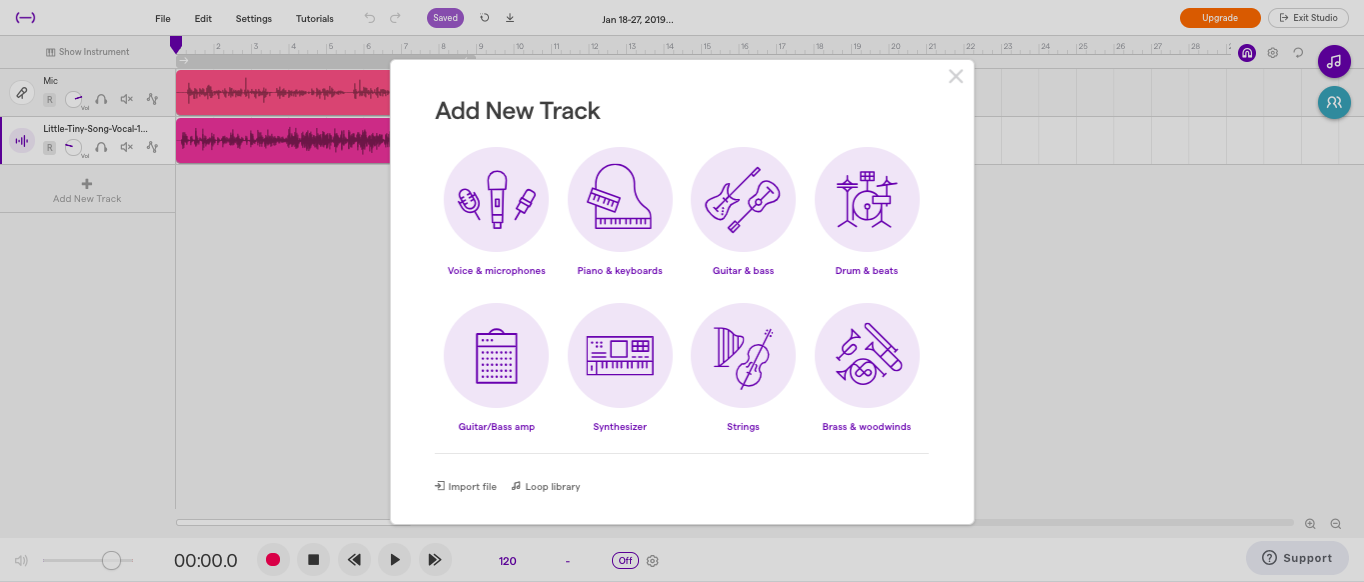
Task: Choose the Guitar/Bass amp icon
Action: click(x=496, y=355)
